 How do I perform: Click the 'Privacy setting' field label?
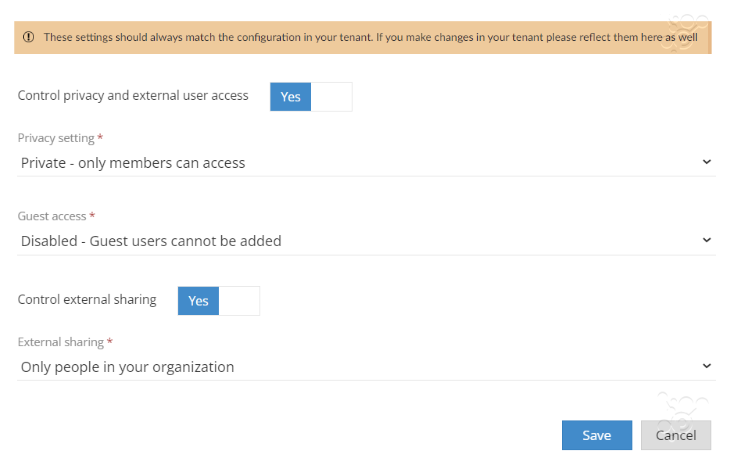pyautogui.click(x=56, y=138)
